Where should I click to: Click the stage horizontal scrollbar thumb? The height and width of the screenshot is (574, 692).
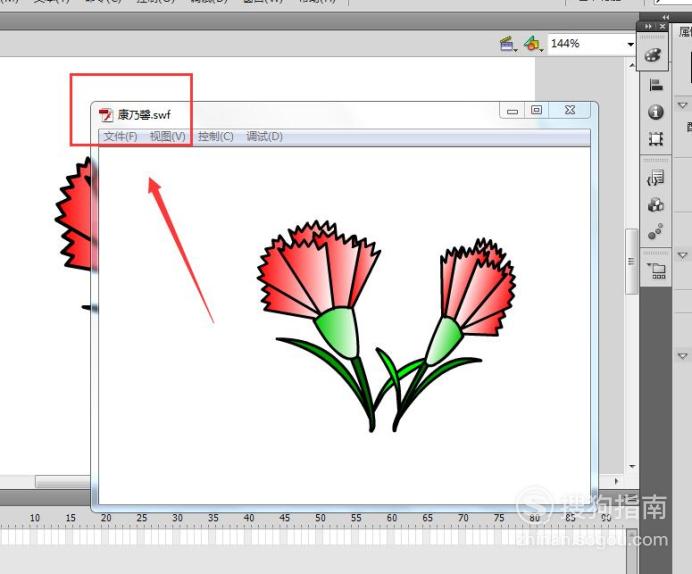(64, 481)
